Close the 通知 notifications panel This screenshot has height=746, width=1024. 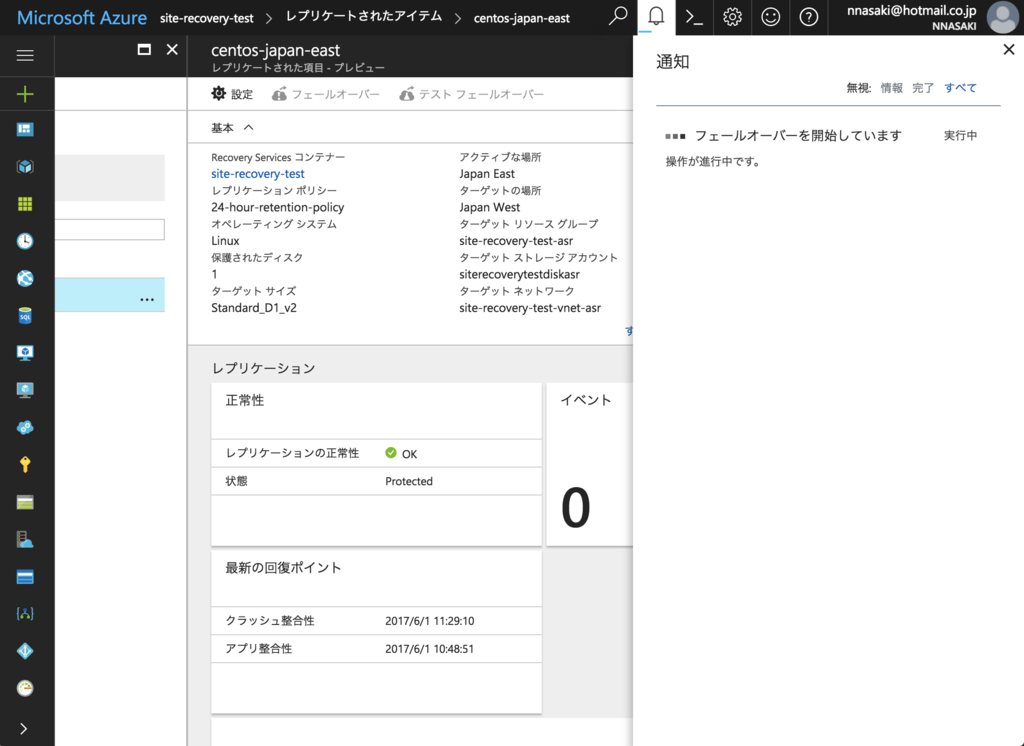coord(1008,50)
